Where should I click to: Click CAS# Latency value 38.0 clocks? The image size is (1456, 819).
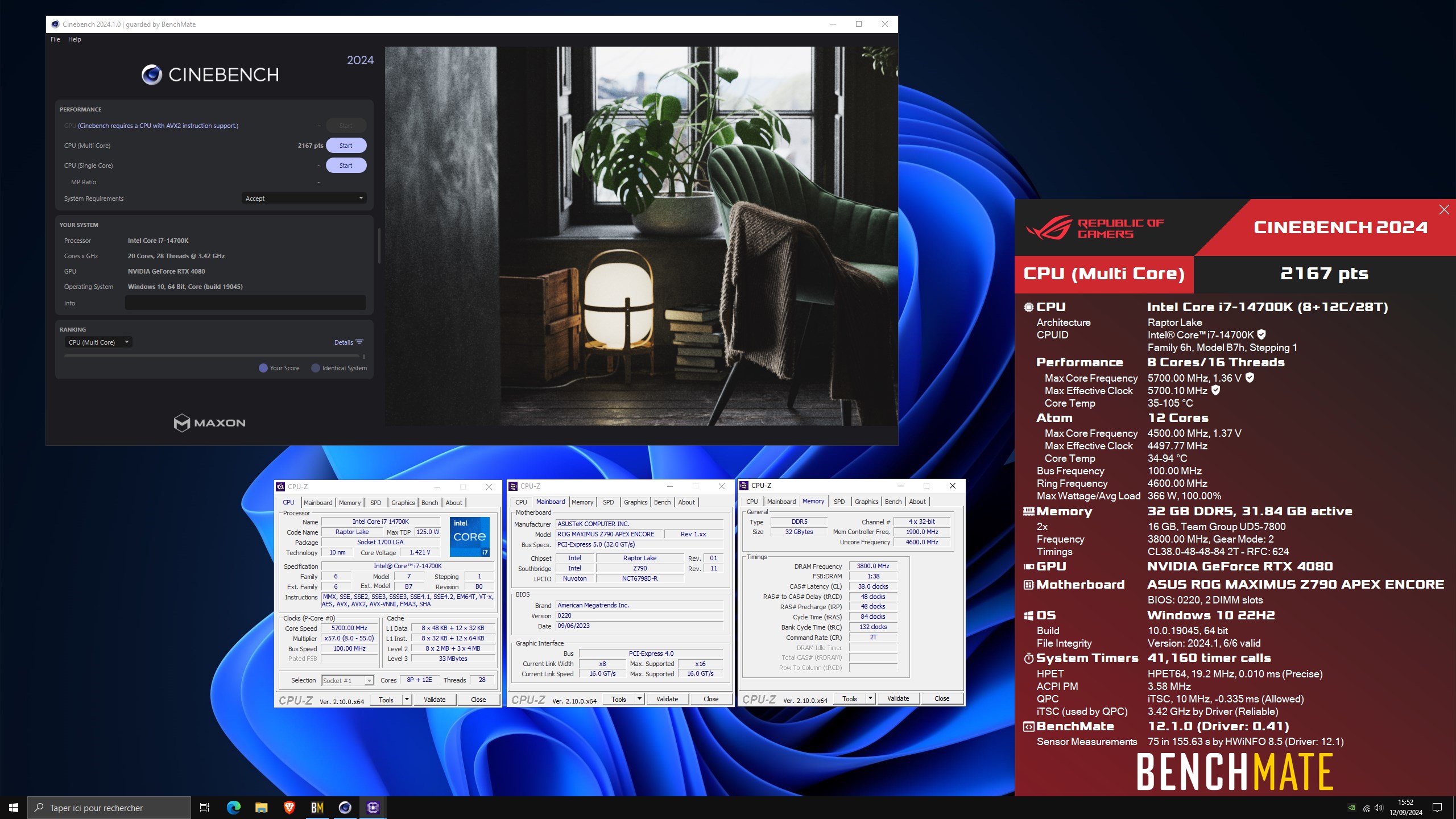pos(873,587)
